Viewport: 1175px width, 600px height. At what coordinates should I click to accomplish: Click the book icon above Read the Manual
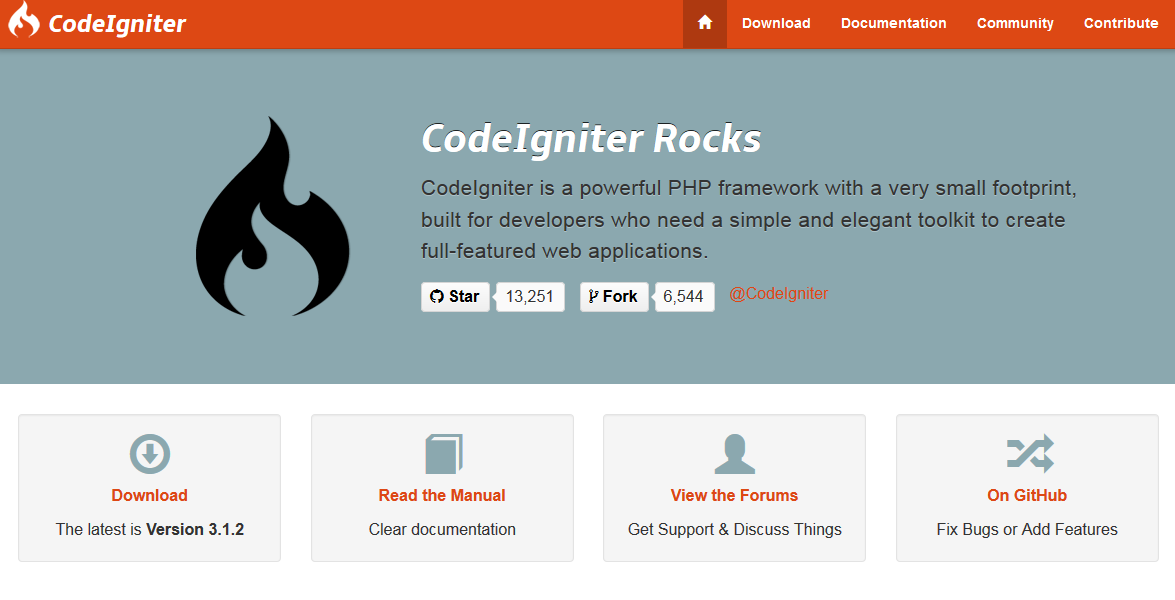pyautogui.click(x=441, y=453)
